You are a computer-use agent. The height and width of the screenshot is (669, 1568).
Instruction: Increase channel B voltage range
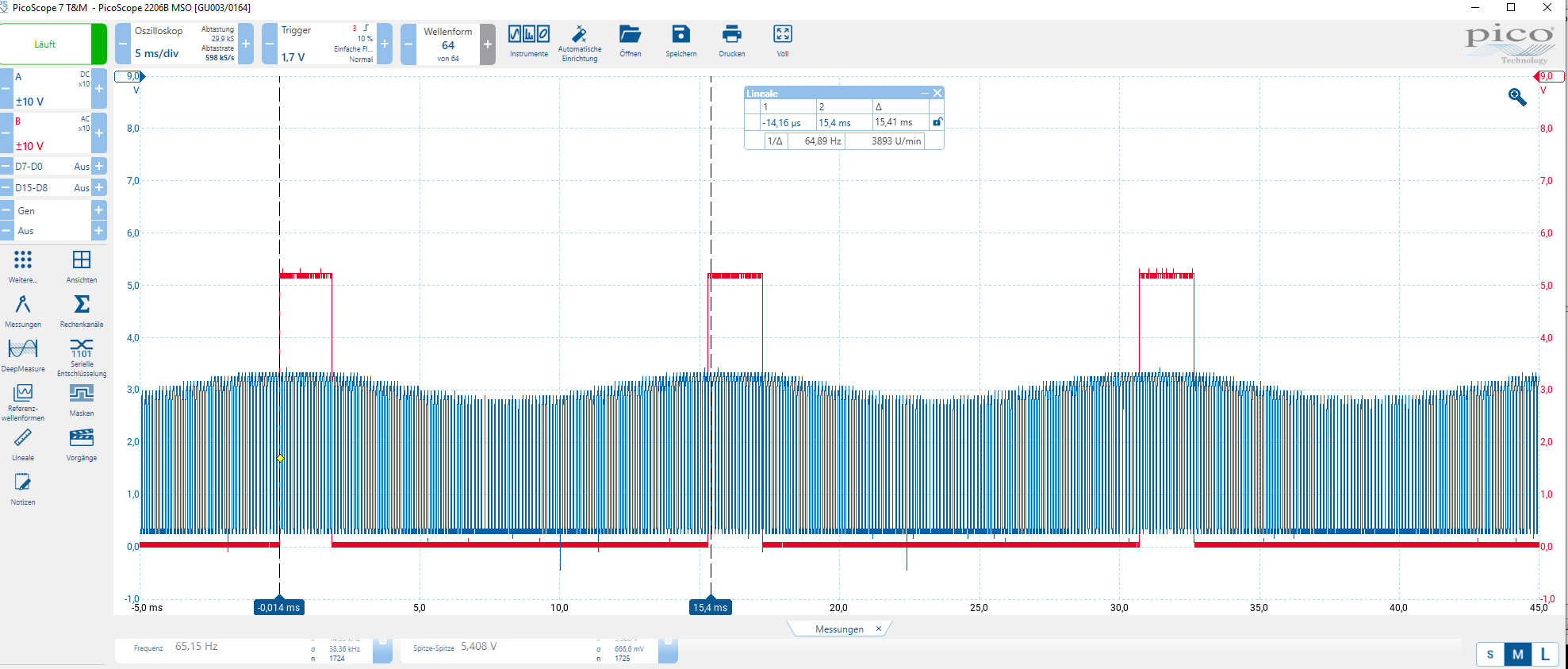pos(99,133)
